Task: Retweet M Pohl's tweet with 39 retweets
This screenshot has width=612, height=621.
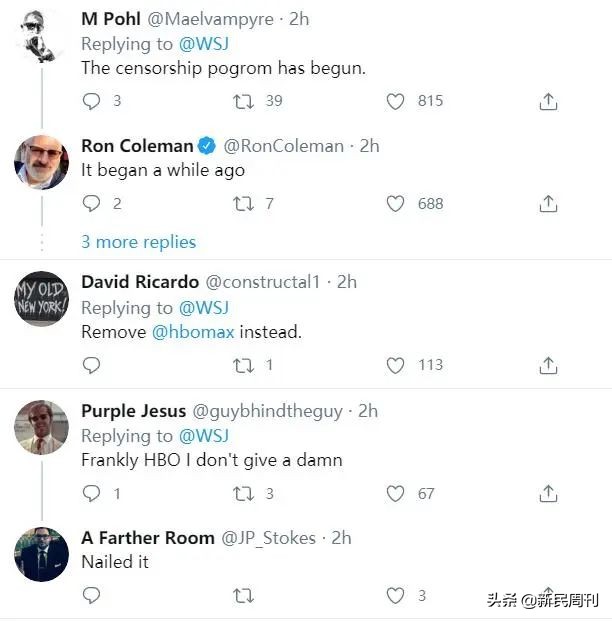Action: (x=243, y=101)
